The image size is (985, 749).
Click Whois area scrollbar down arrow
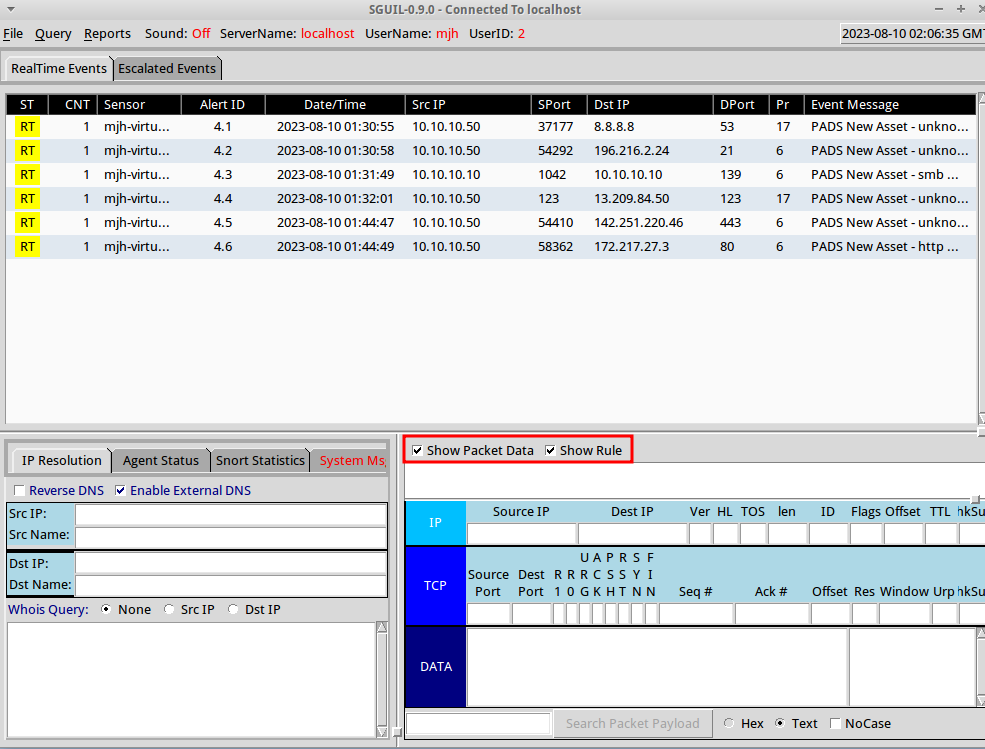point(382,731)
